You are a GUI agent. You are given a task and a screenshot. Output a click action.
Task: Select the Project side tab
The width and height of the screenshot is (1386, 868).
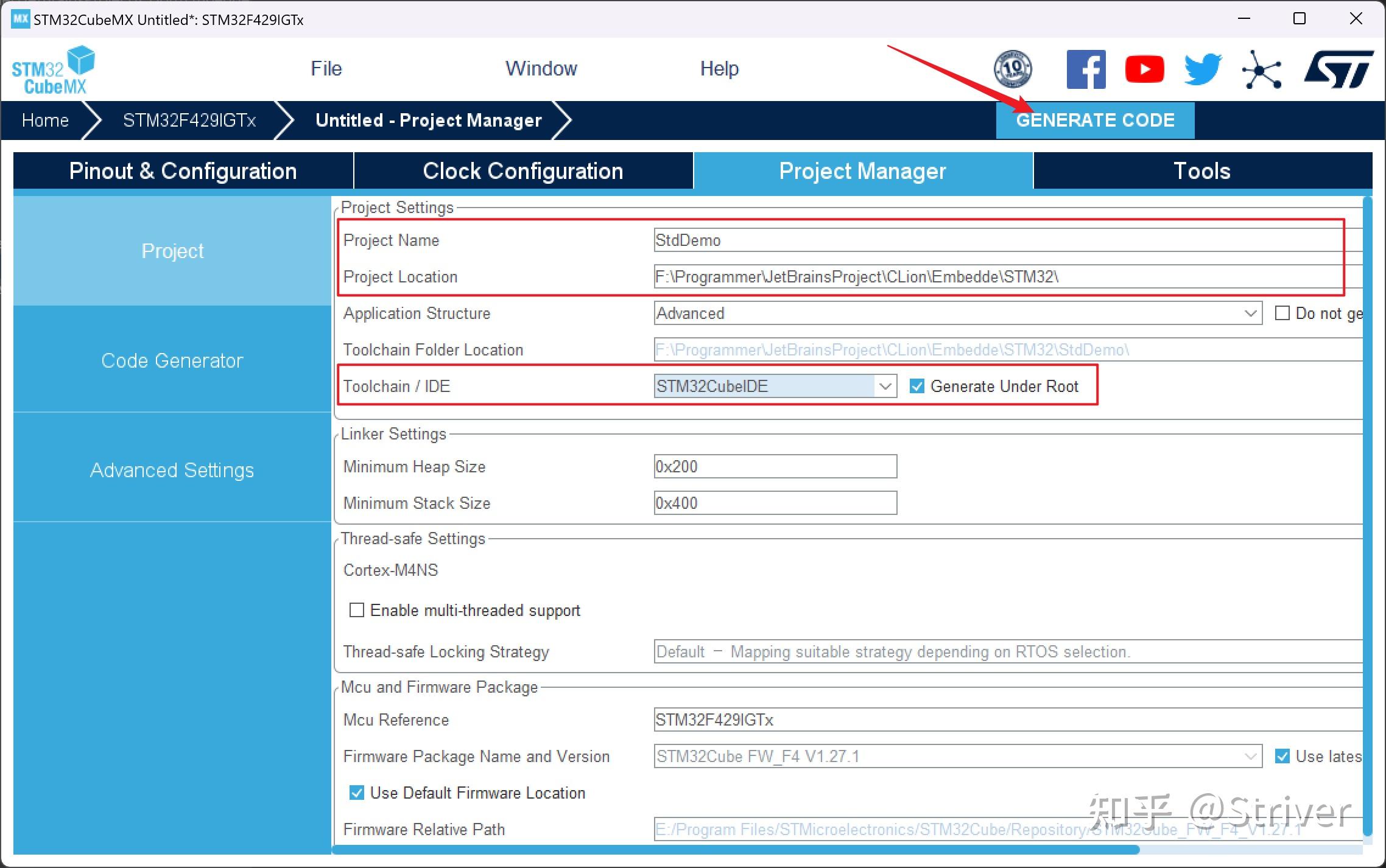coord(172,251)
